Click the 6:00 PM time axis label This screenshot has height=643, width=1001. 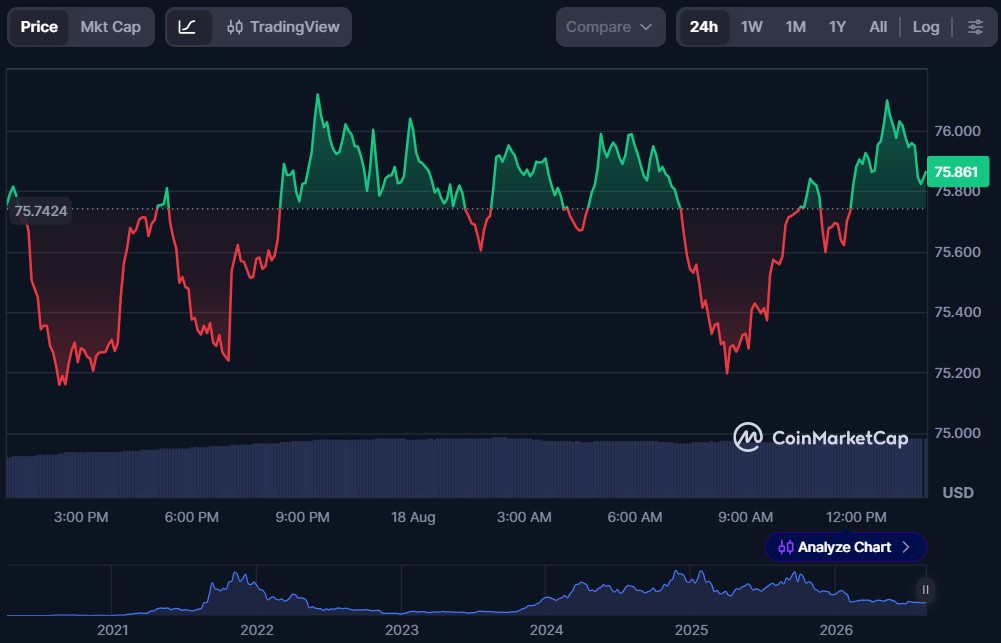pos(192,517)
